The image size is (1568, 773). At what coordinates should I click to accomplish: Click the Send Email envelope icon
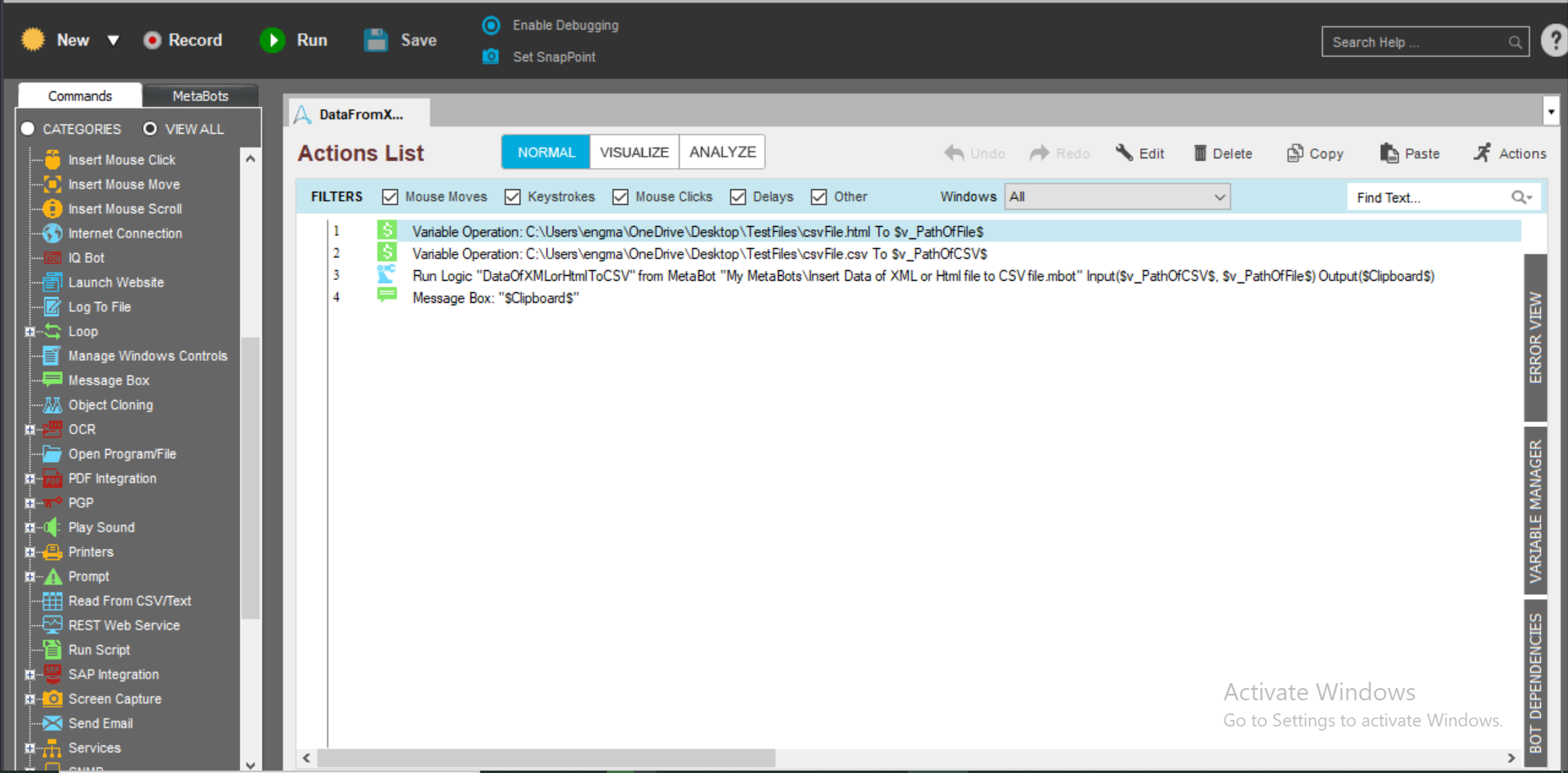52,722
